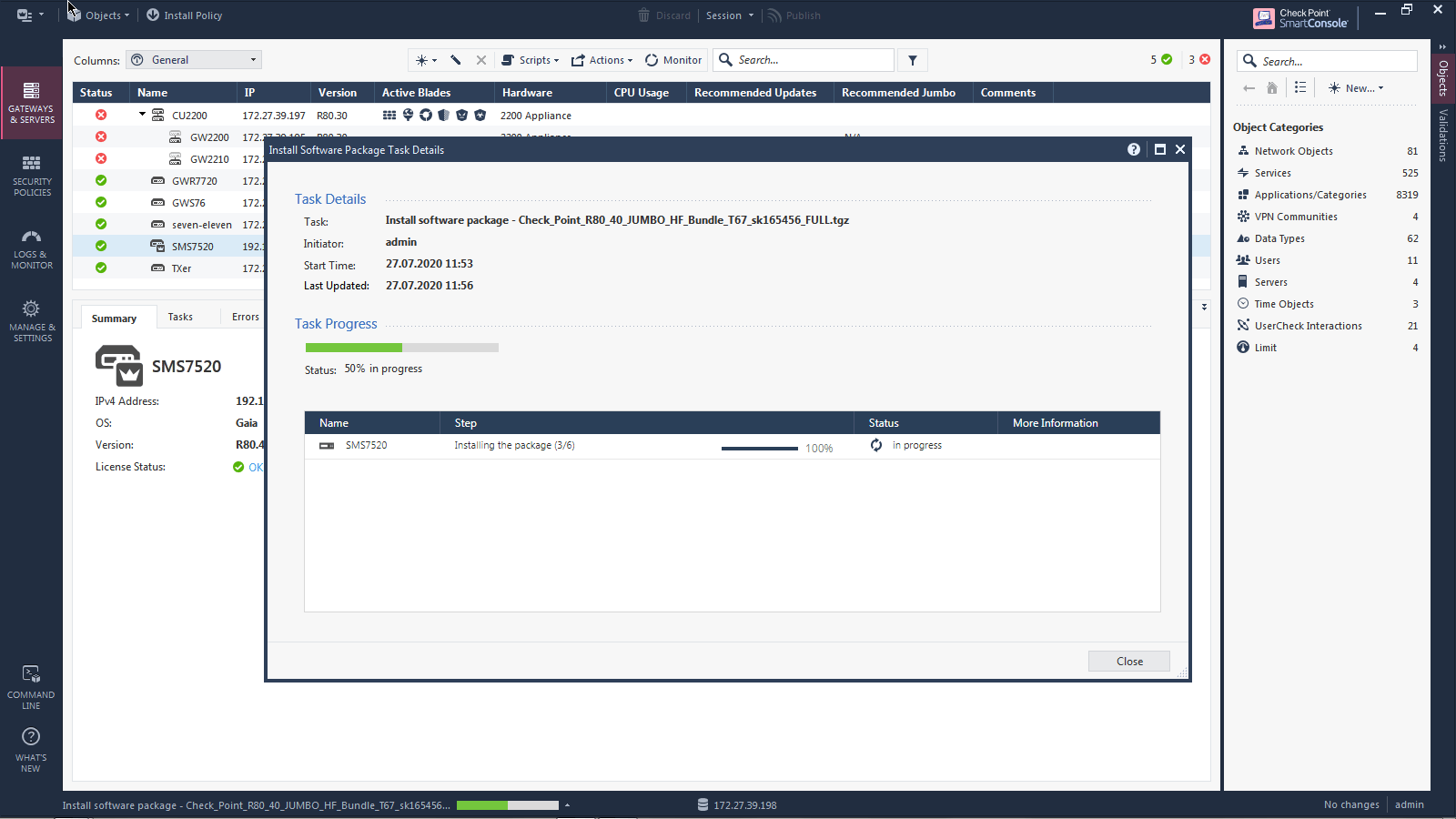Click the Search objects input field
1456x819 pixels.
[1329, 60]
